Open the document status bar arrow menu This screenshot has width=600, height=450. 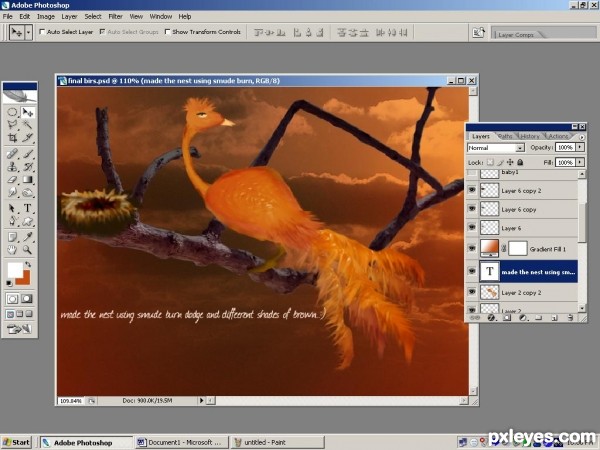(x=201, y=401)
